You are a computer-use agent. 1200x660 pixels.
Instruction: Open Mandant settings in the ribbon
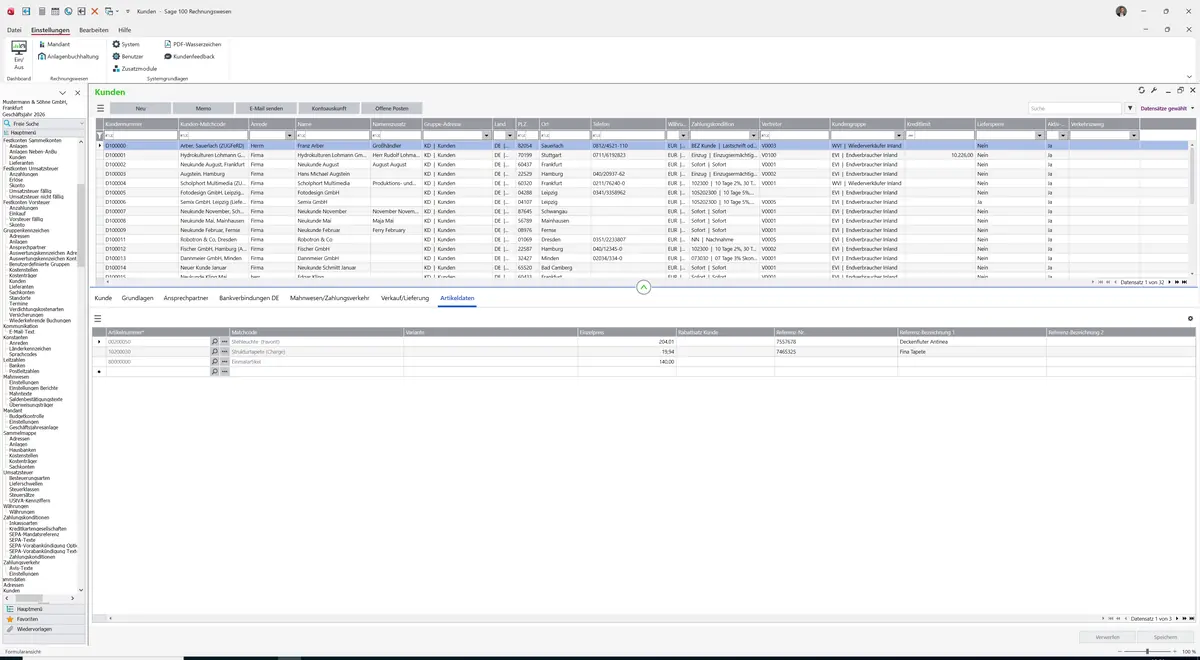pyautogui.click(x=54, y=44)
